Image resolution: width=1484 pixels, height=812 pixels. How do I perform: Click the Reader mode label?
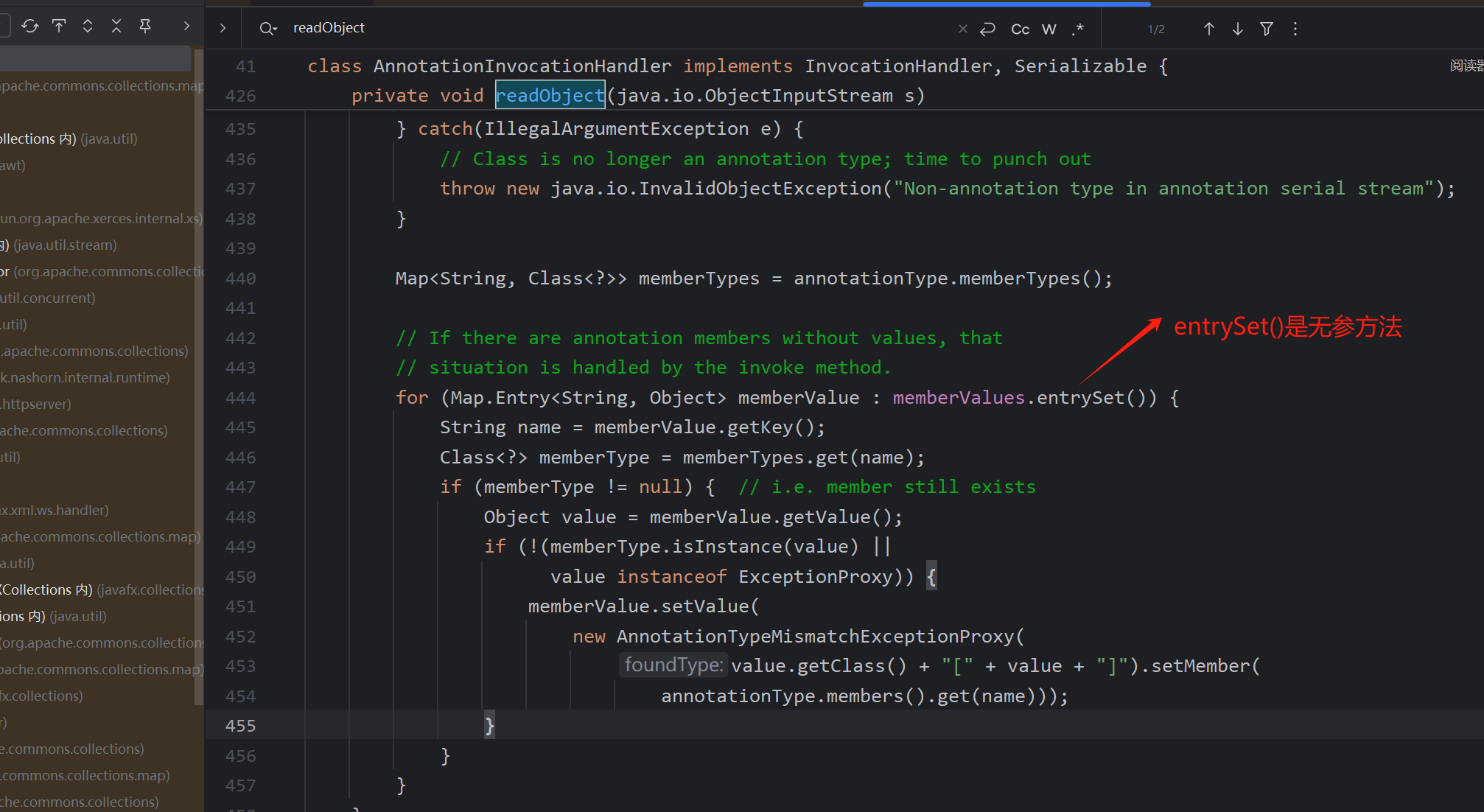point(1466,66)
